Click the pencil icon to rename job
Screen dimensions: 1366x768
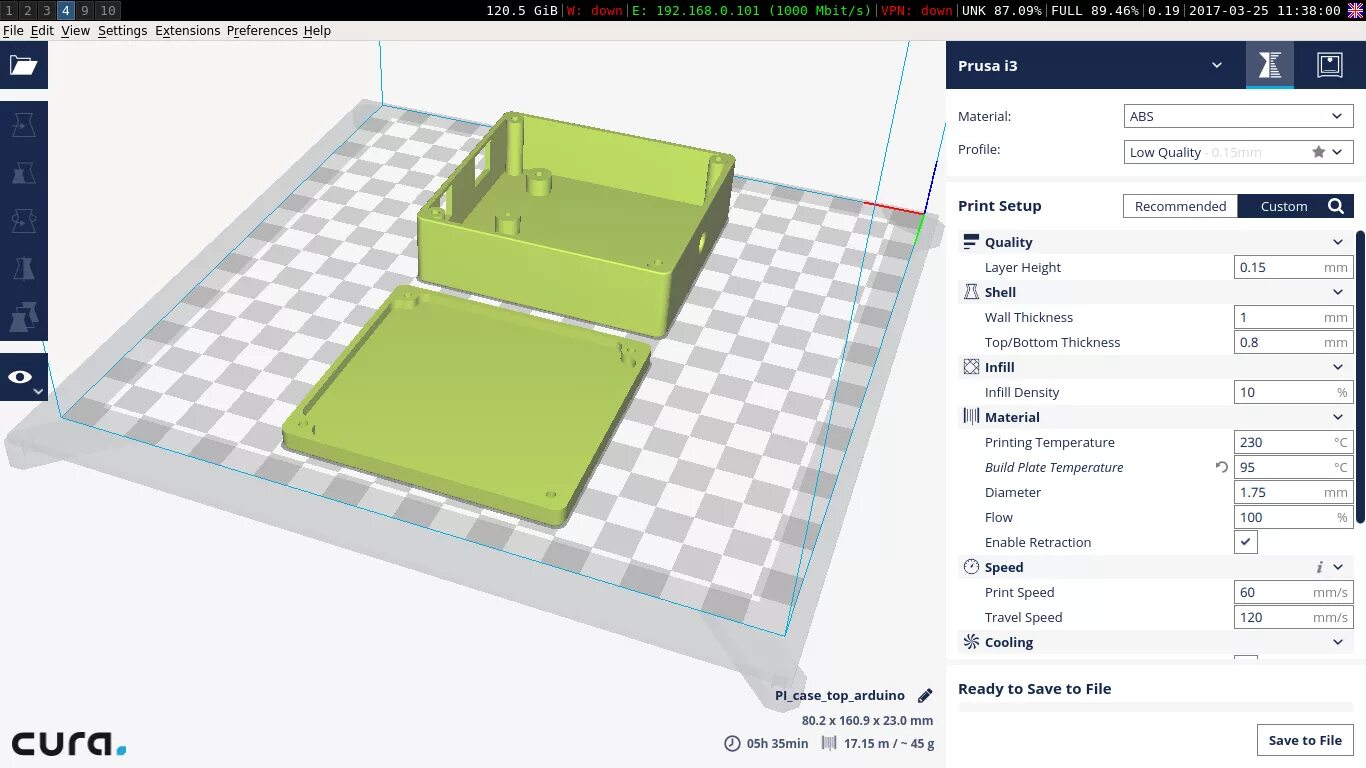(x=925, y=695)
